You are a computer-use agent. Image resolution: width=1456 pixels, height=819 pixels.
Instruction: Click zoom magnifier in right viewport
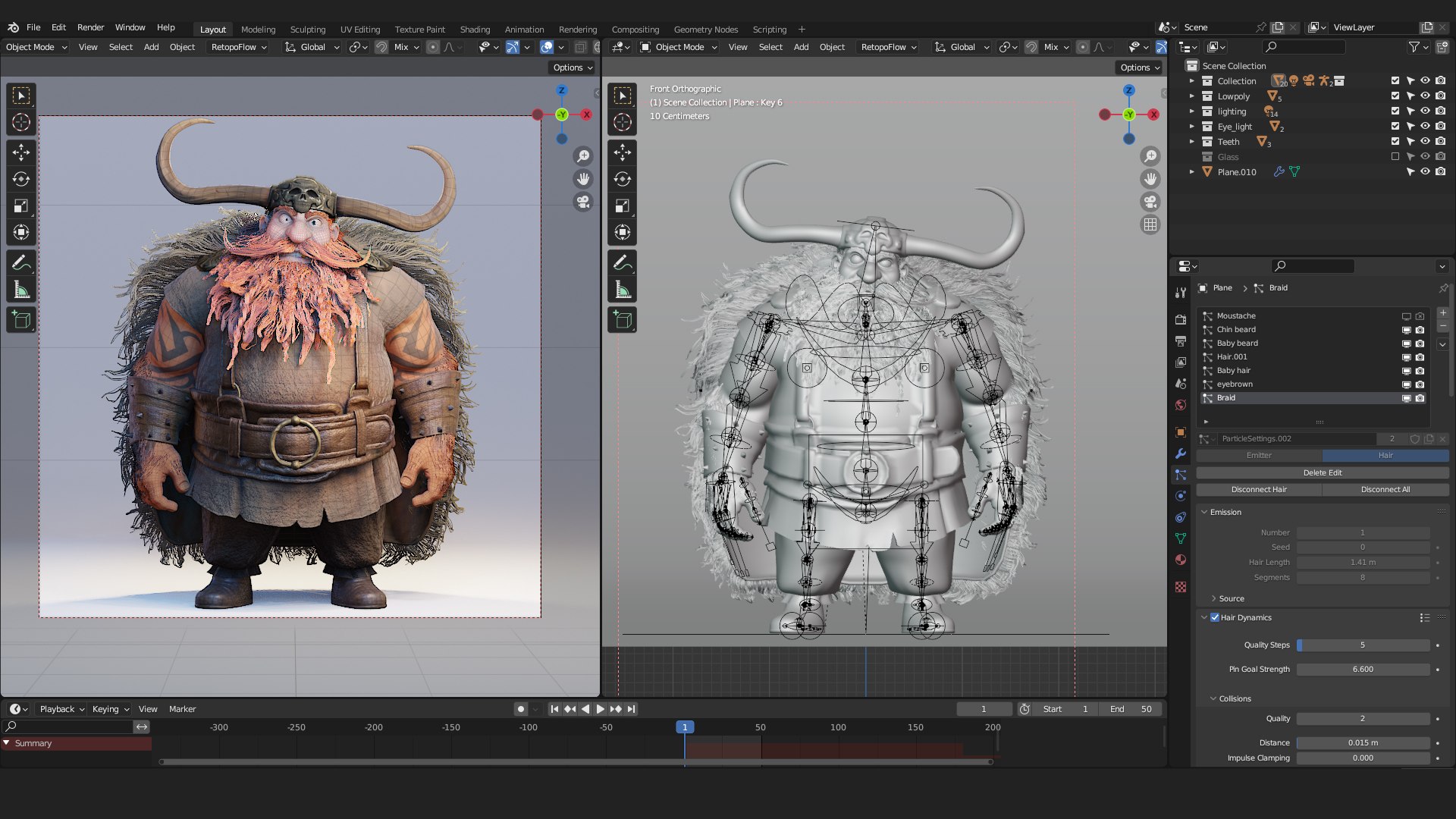click(x=1150, y=156)
